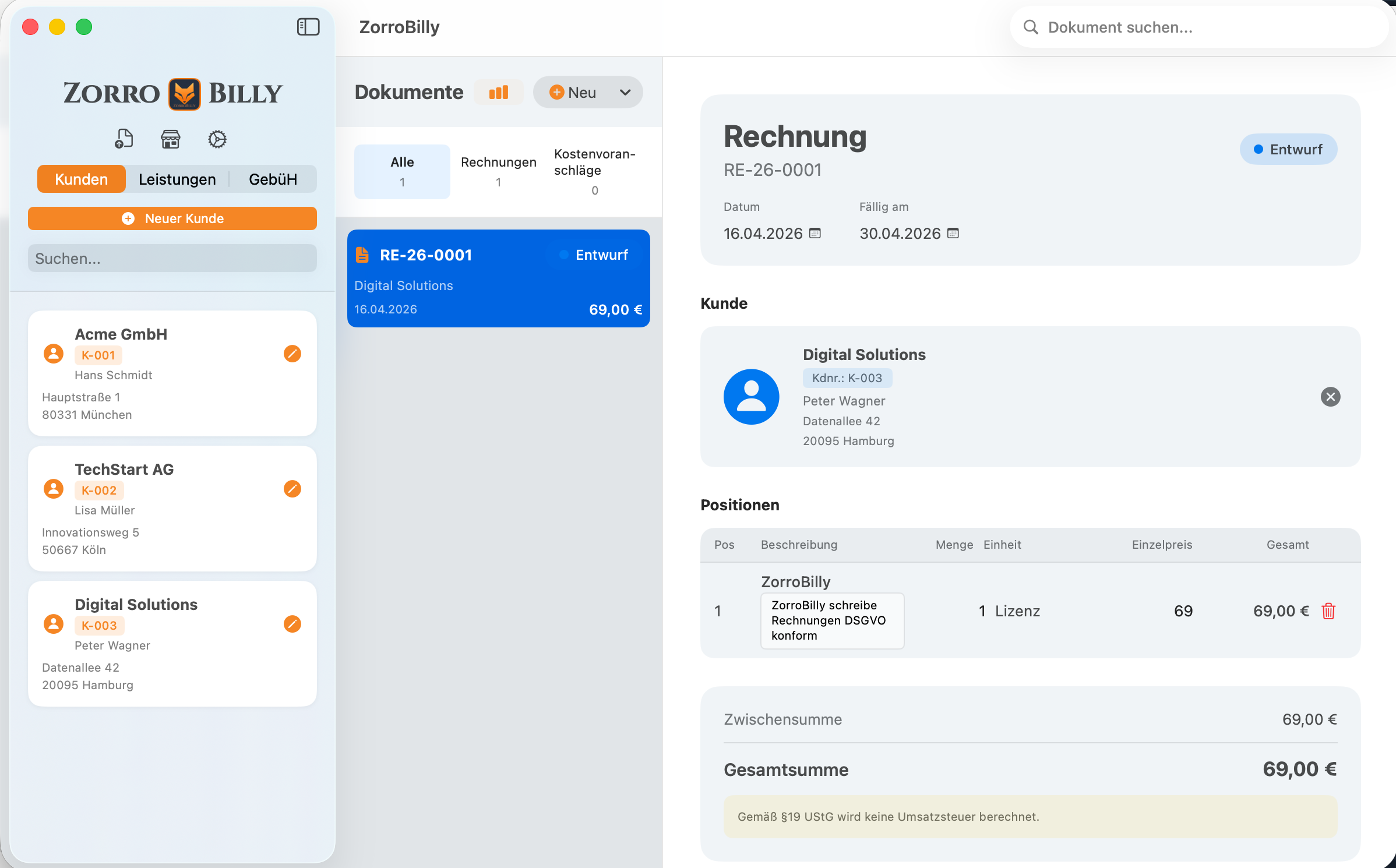Screen dimensions: 1396x868
Task: Click Acme GmbH person avatar icon
Action: pos(54,354)
